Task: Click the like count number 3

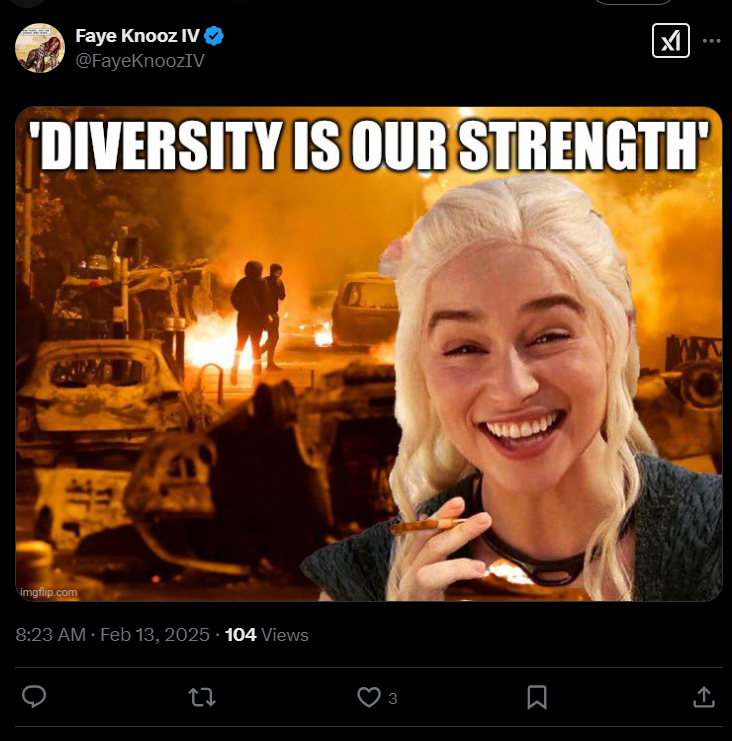Action: (x=393, y=698)
